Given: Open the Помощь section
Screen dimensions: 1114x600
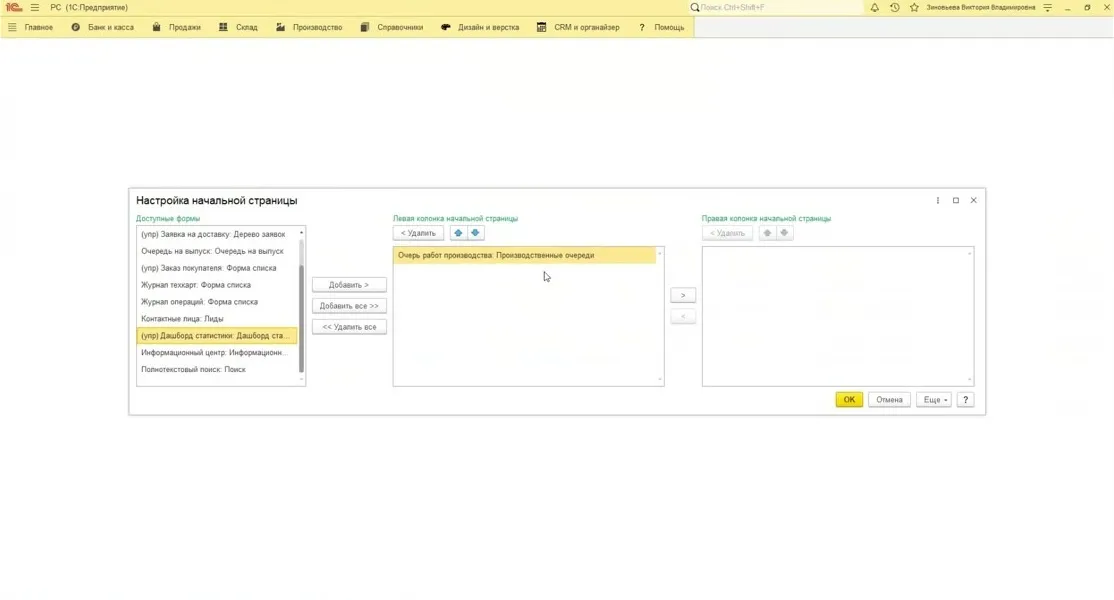Looking at the screenshot, I should coord(661,27).
